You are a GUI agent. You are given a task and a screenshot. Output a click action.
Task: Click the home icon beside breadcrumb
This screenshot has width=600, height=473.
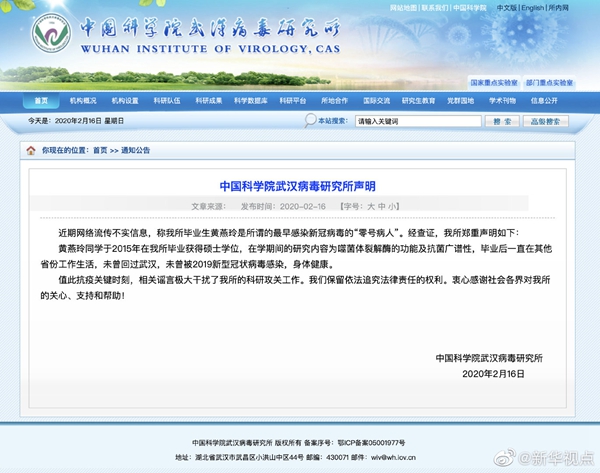click(x=30, y=150)
